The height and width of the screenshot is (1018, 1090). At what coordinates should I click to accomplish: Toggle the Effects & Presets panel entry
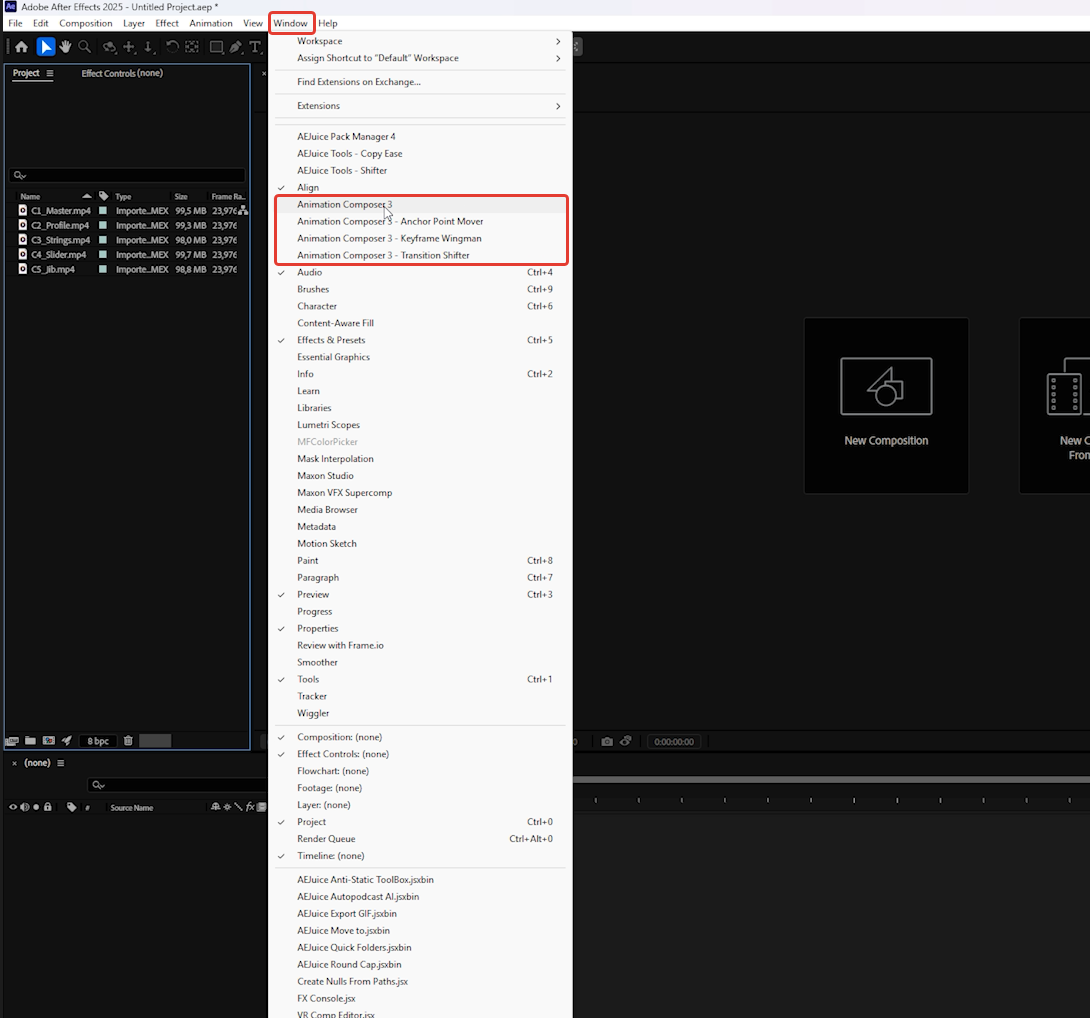(420, 340)
